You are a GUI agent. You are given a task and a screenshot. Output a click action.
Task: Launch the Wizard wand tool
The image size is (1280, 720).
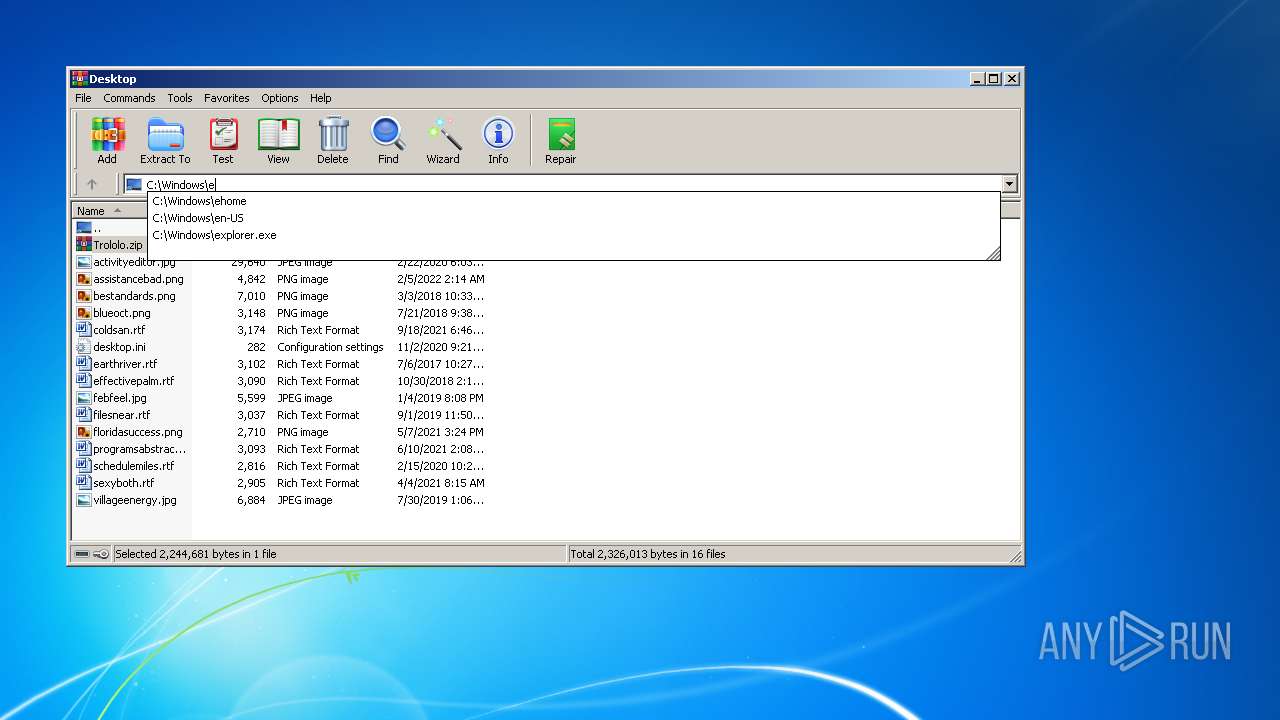pyautogui.click(x=443, y=140)
